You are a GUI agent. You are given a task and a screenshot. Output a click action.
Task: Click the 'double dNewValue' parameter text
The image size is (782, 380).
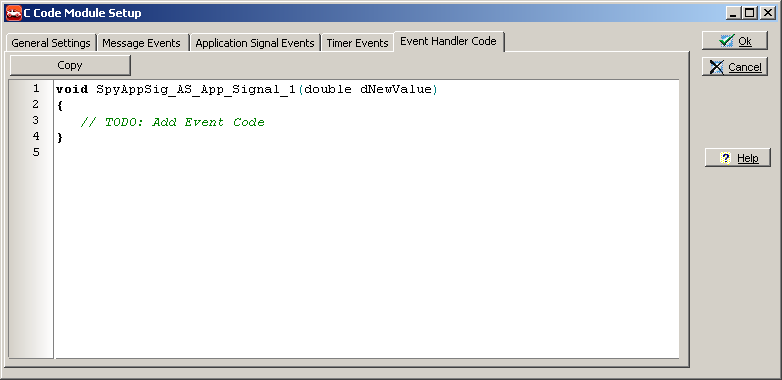368,90
